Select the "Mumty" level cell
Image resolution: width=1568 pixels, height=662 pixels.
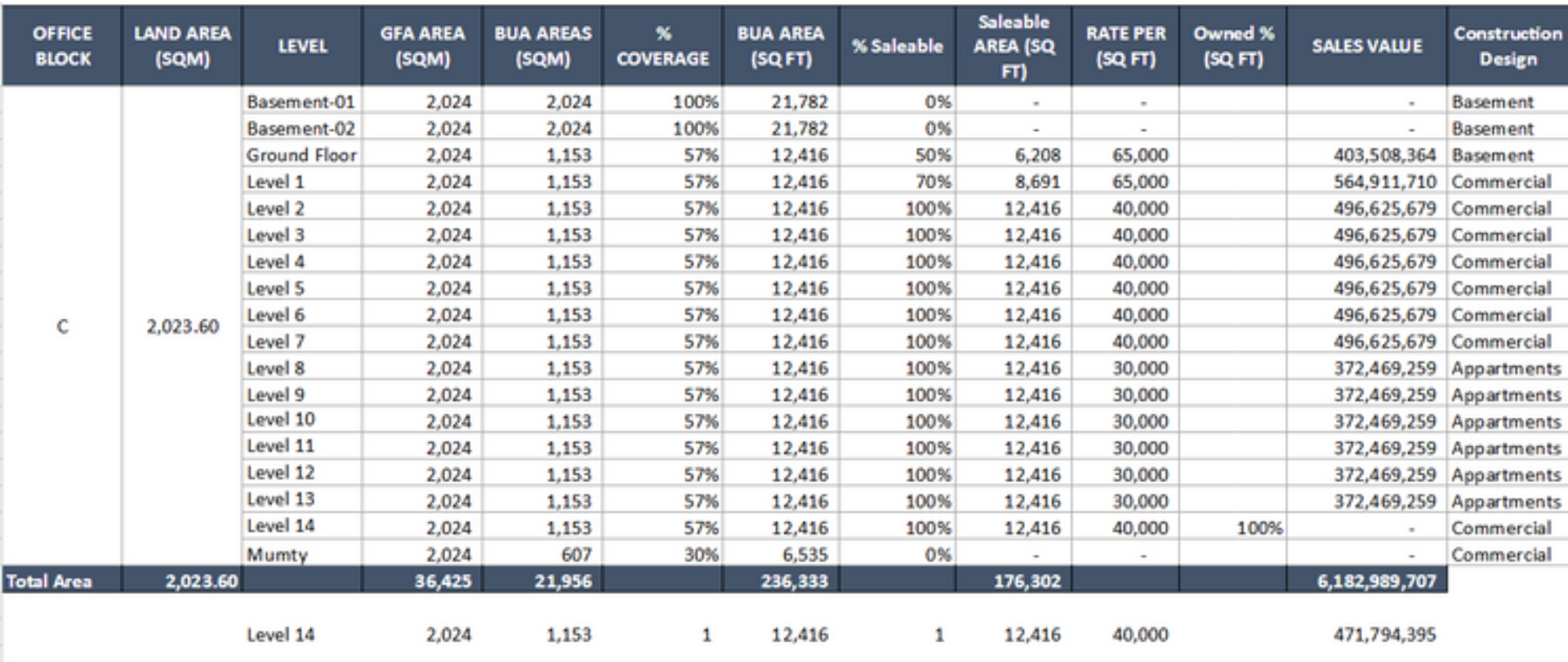301,554
